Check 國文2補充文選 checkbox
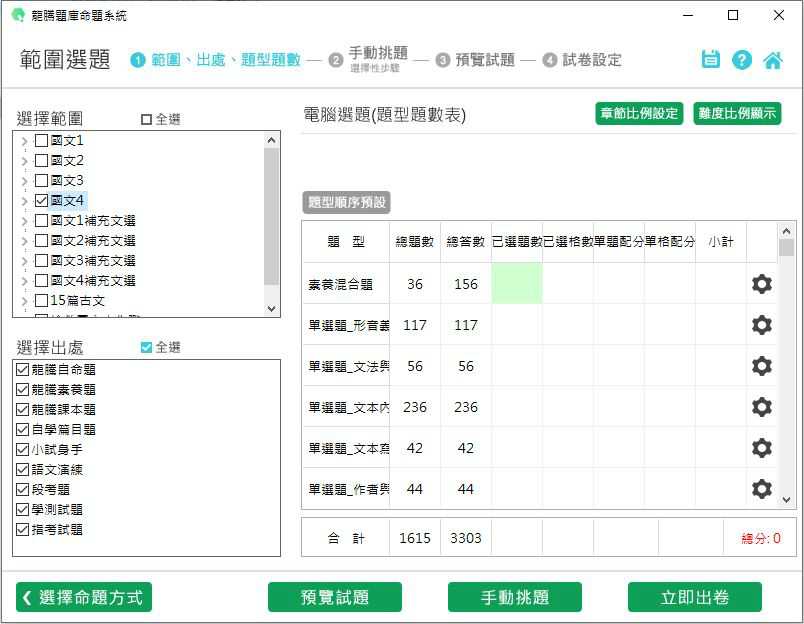Viewport: 804px width, 624px height. 41,240
